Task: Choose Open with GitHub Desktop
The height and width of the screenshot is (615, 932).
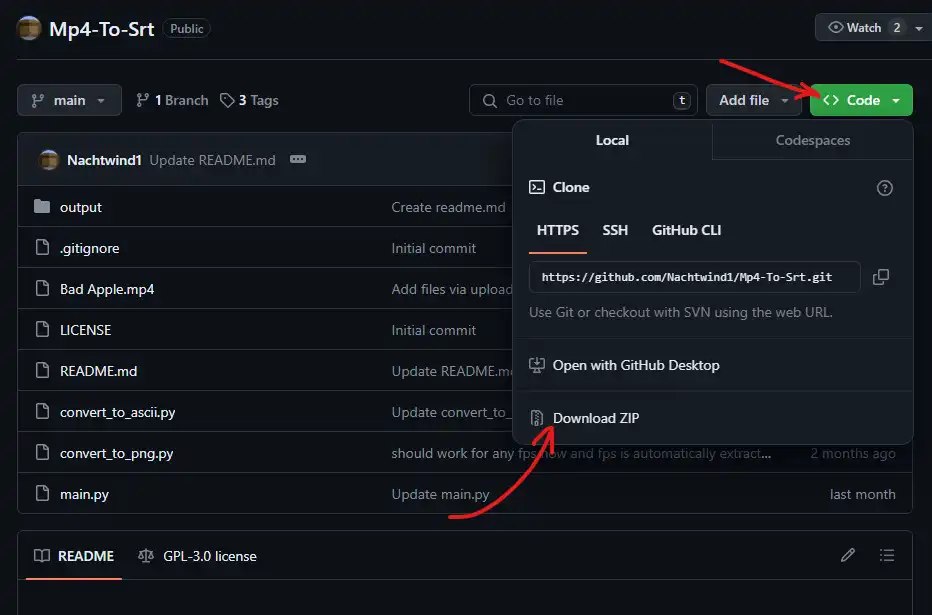Action: coord(636,365)
